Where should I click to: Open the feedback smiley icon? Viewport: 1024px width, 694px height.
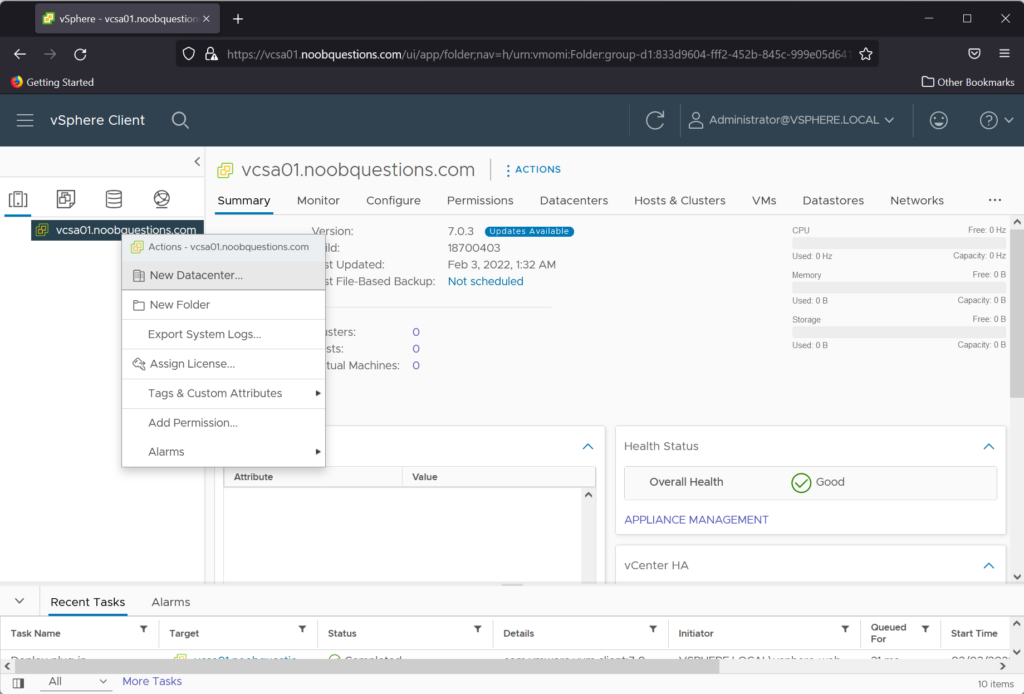[x=938, y=120]
